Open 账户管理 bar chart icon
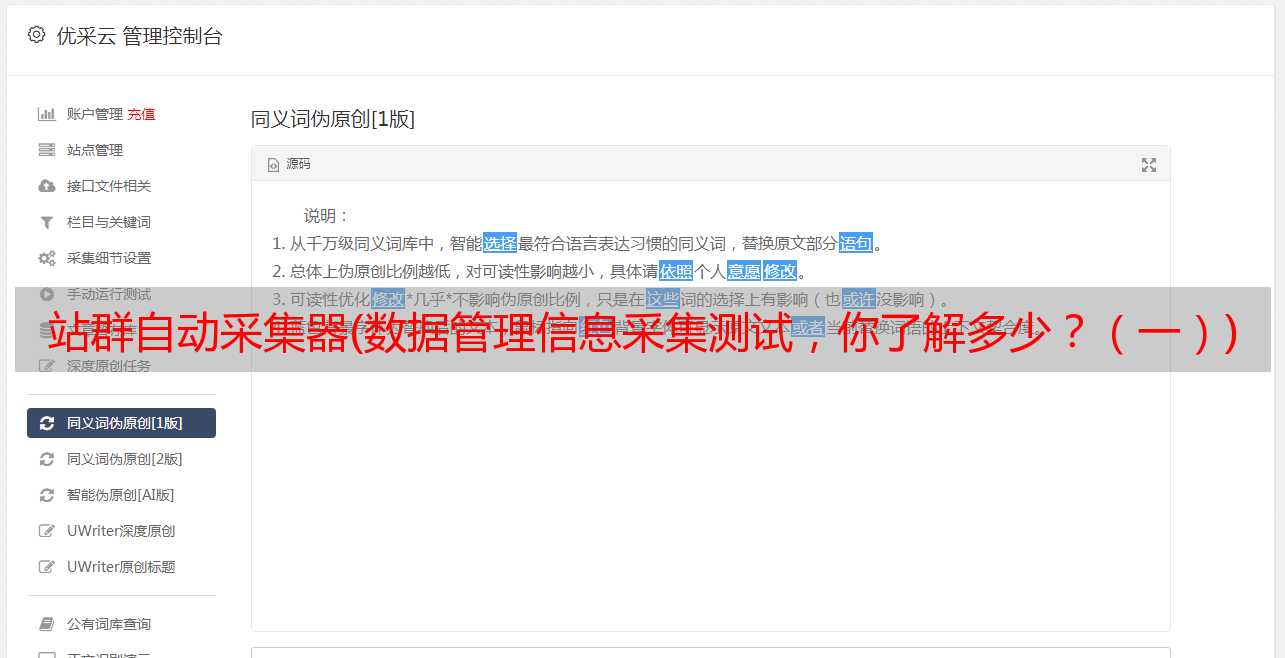Screen dimensions: 1285x658 click(46, 114)
